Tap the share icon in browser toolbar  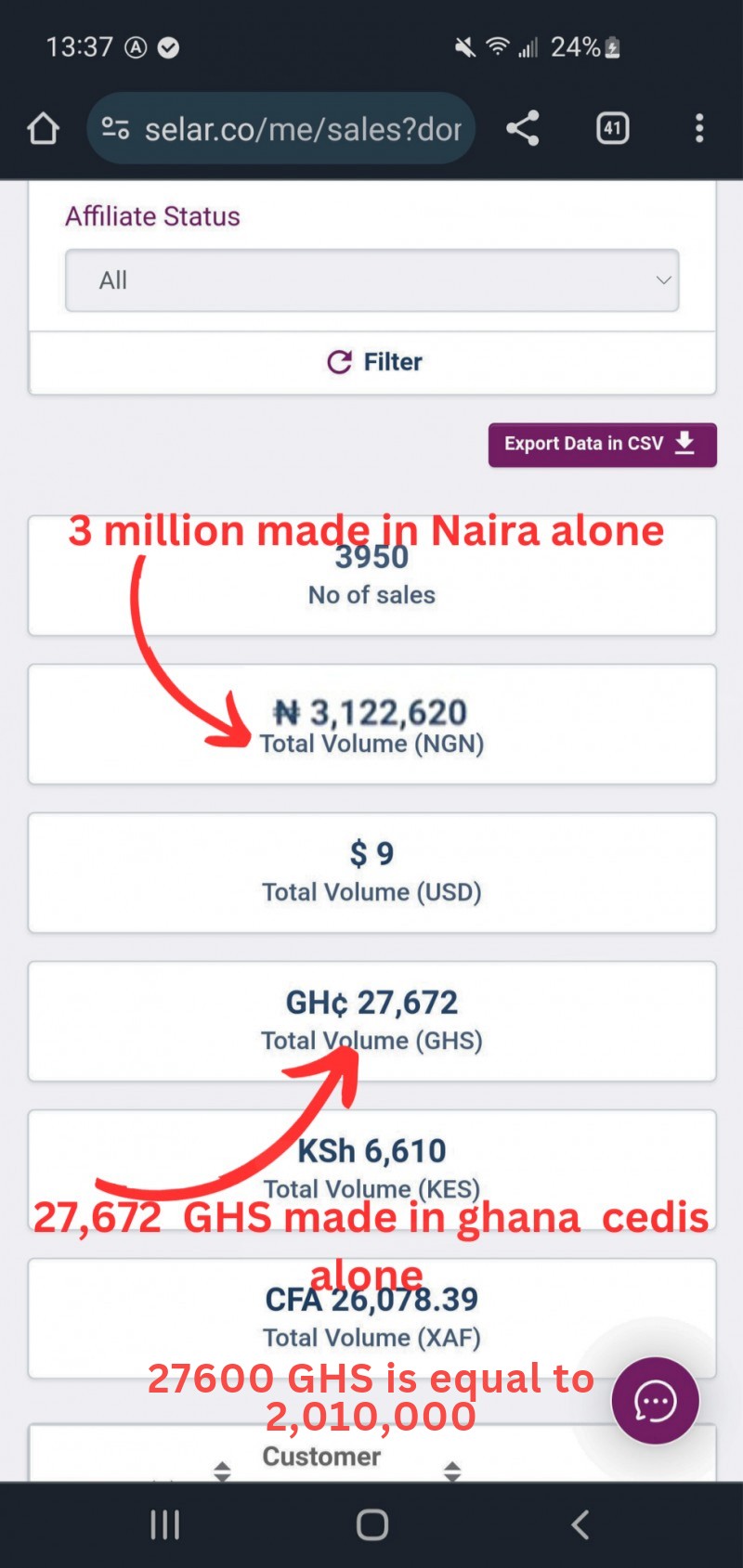coord(523,128)
